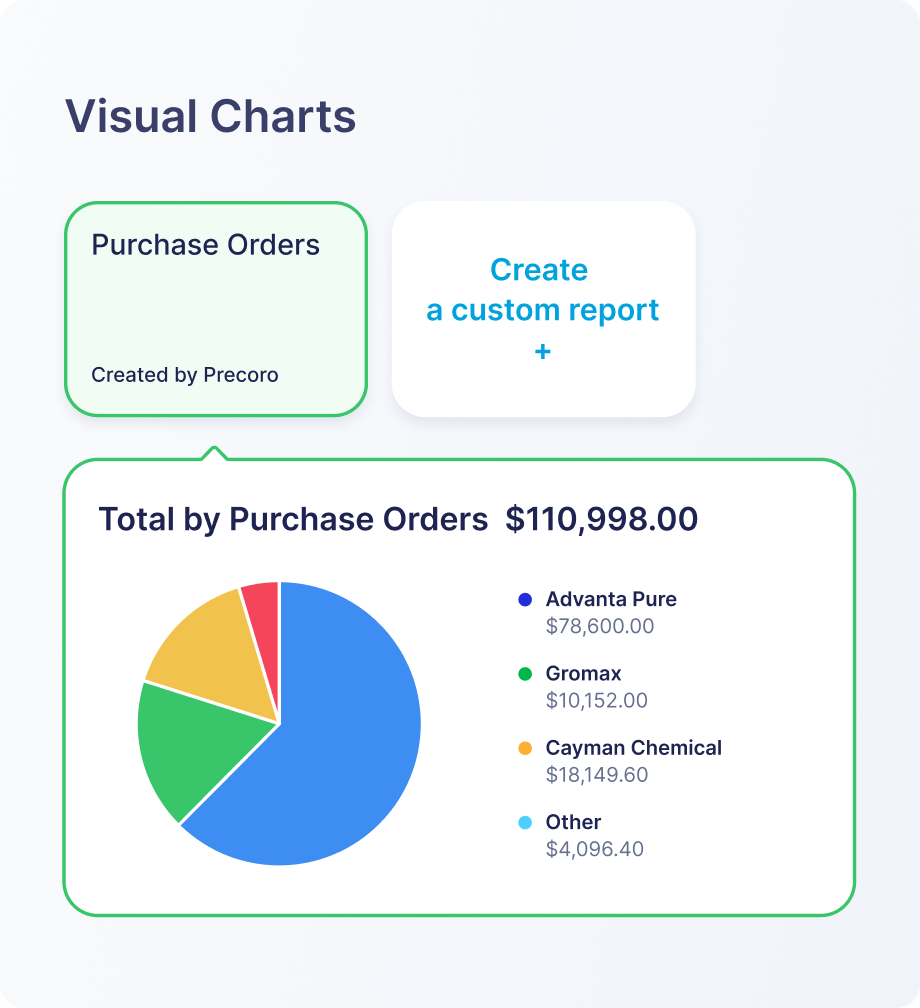The image size is (920, 1008).
Task: Click the Cayman Chemical legend label
Action: pyautogui.click(x=633, y=748)
